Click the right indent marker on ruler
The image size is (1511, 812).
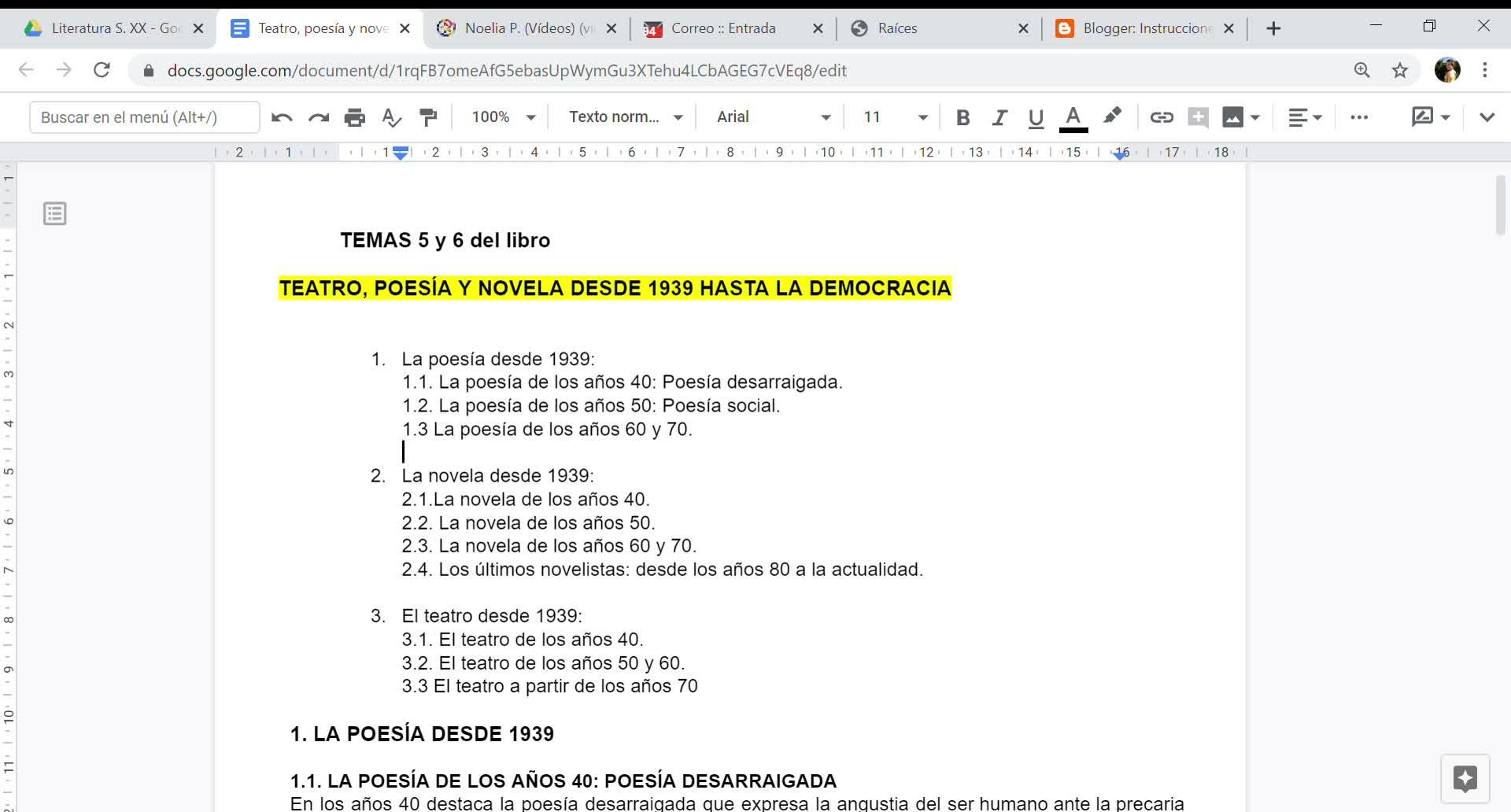coord(1121,154)
